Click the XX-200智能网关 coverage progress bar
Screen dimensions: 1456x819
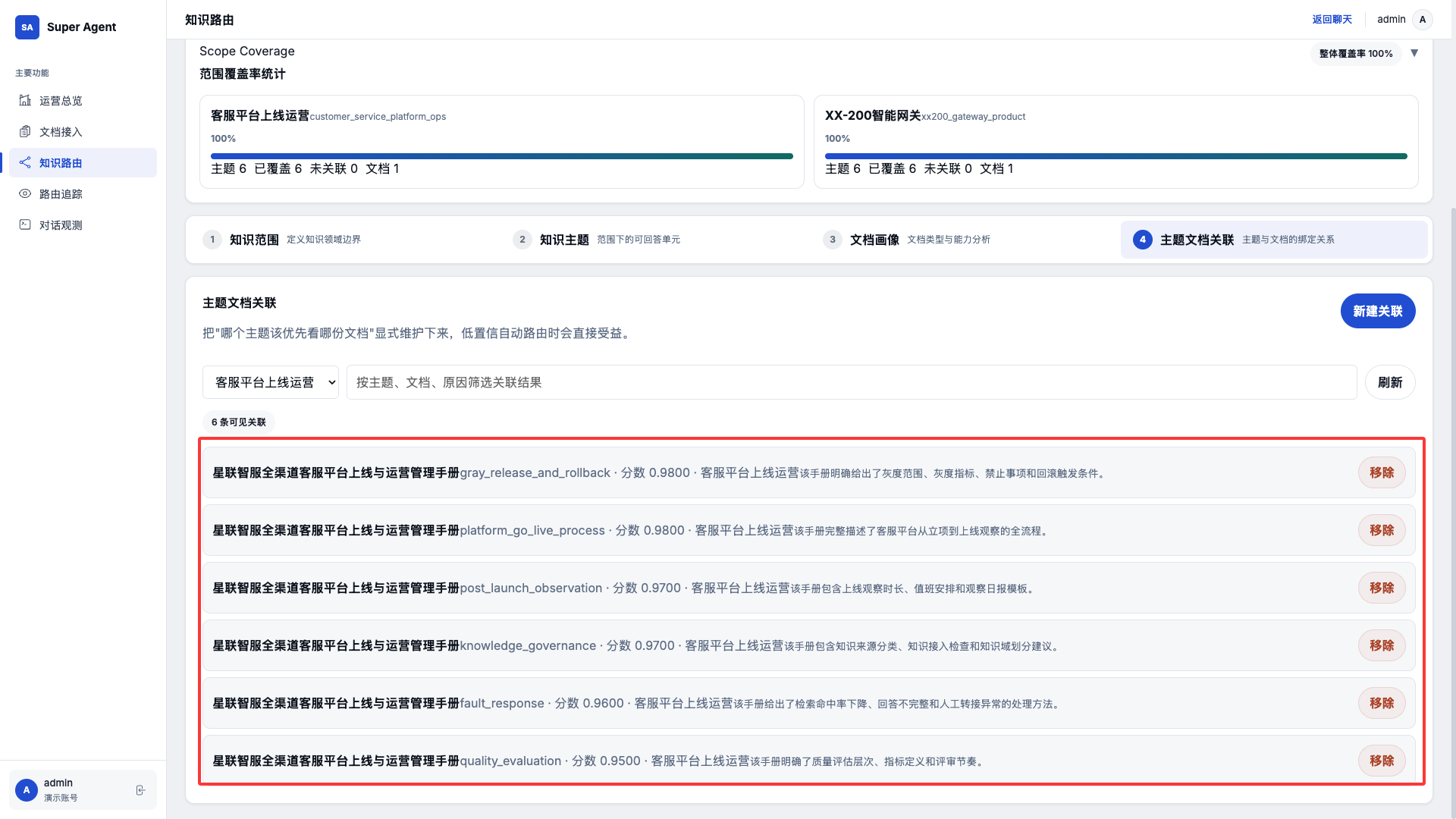tap(1116, 156)
